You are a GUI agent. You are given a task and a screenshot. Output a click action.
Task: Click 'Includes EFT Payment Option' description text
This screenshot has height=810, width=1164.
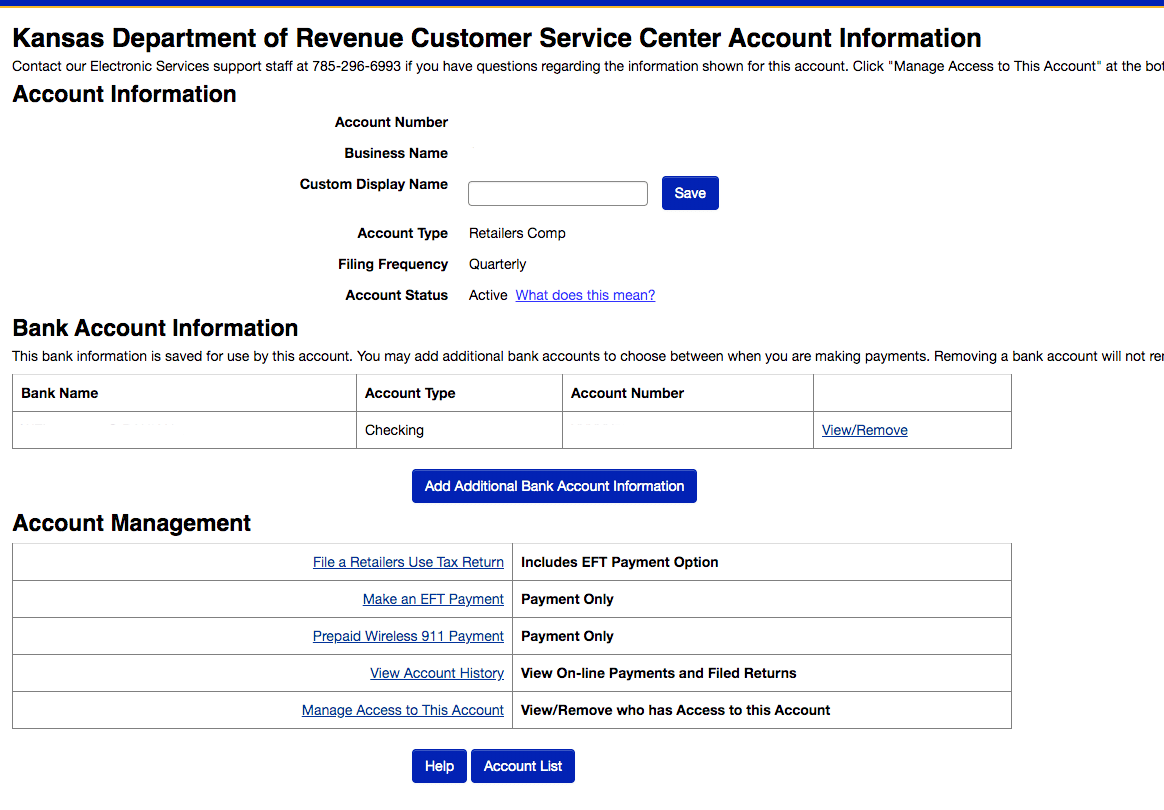click(x=619, y=562)
